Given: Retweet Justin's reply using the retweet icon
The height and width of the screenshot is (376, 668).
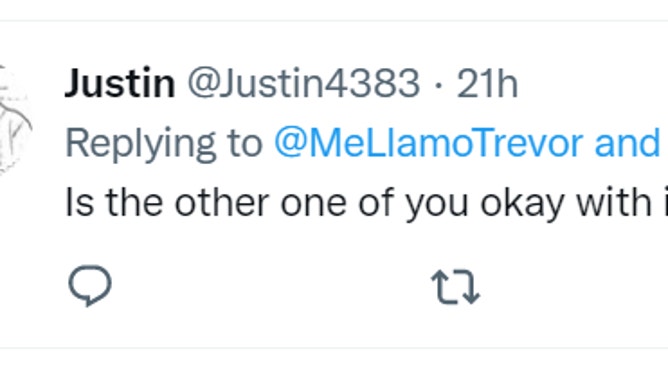Looking at the screenshot, I should (455, 287).
